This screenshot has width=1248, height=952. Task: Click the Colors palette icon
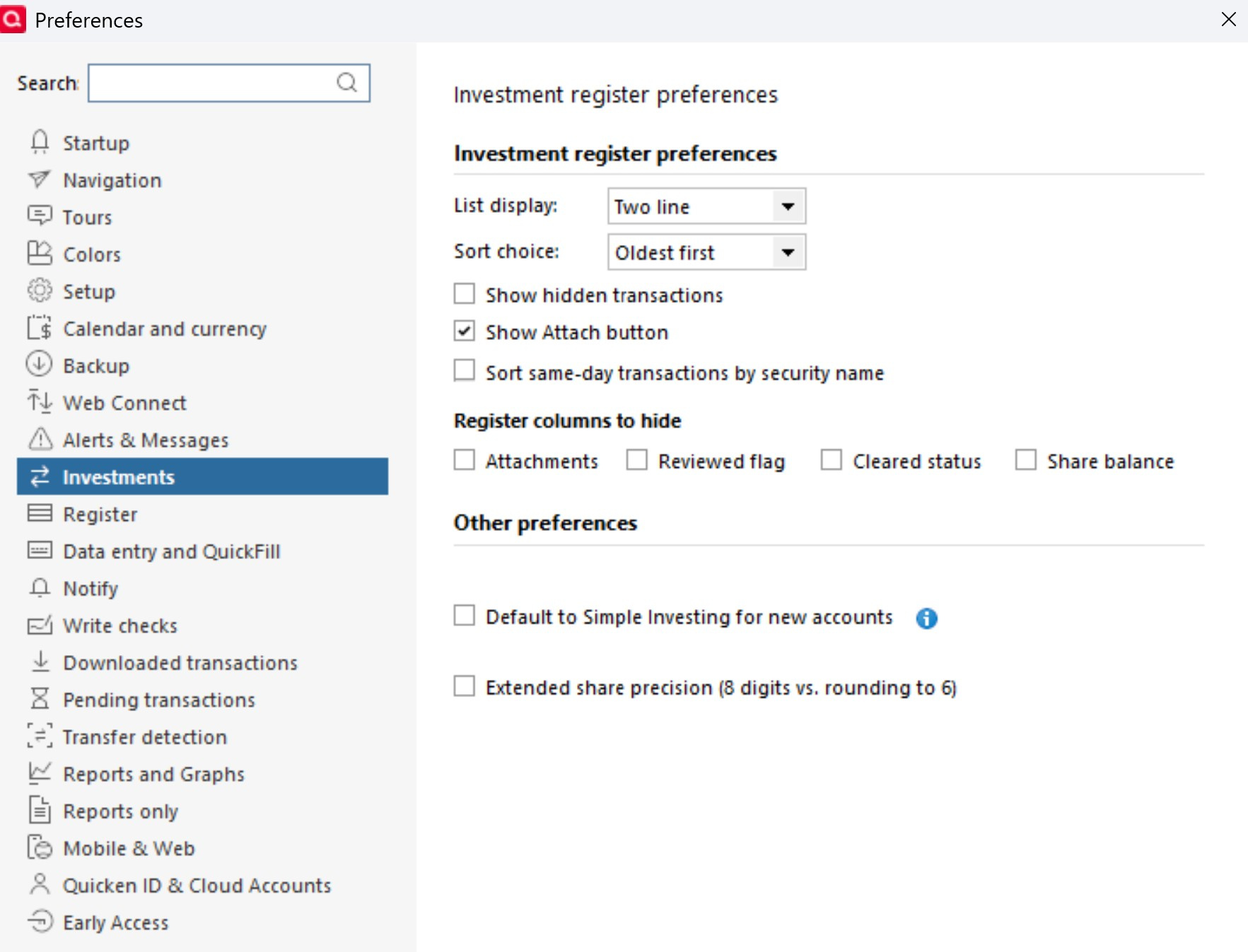(40, 253)
